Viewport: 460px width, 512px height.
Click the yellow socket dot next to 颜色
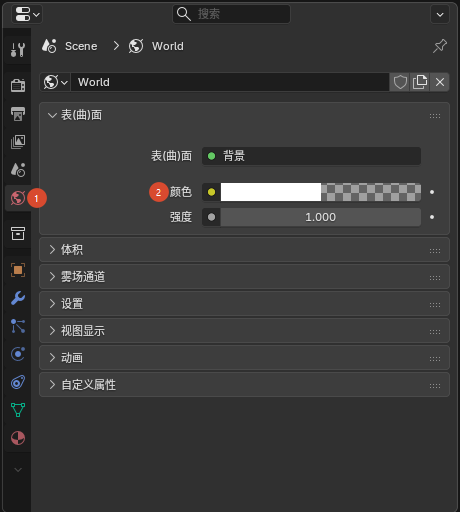point(211,192)
